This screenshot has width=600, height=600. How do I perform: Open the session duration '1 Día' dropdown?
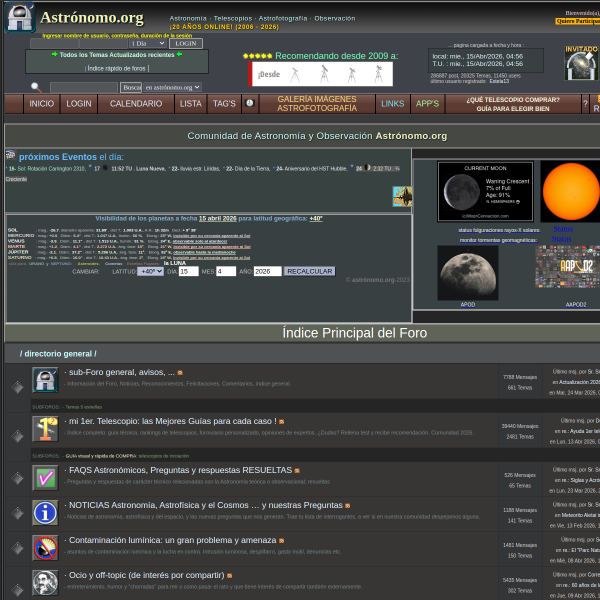click(148, 44)
